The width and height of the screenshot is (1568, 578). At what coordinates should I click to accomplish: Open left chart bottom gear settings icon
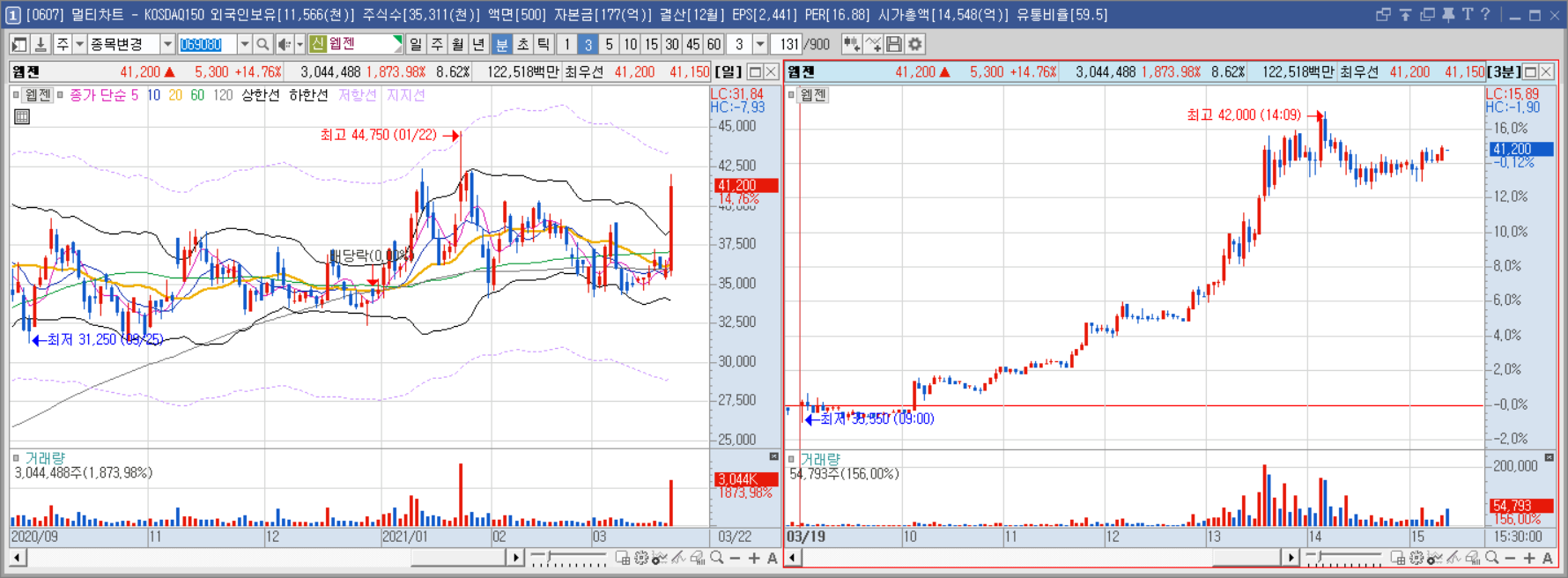point(641,558)
